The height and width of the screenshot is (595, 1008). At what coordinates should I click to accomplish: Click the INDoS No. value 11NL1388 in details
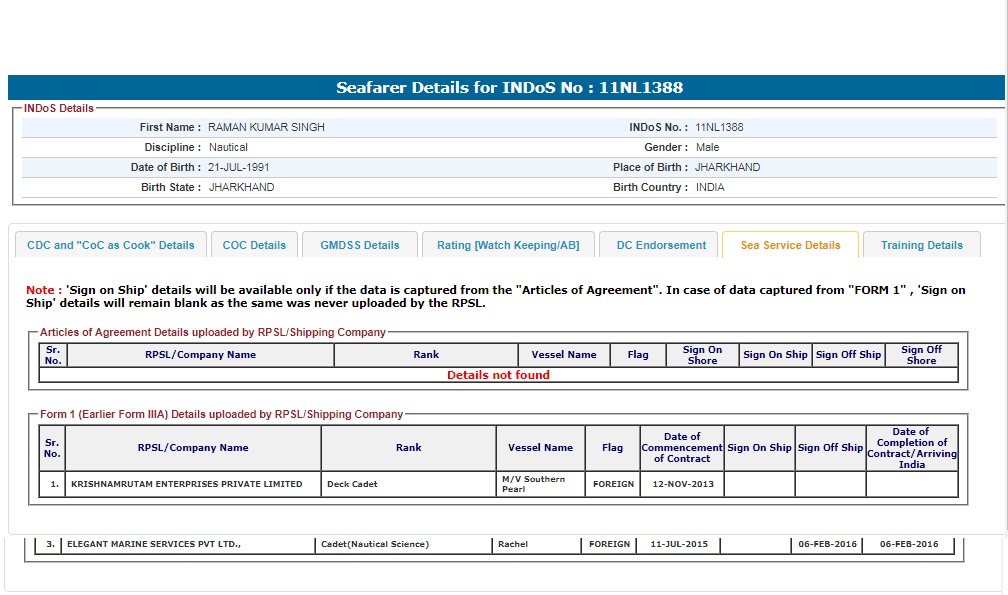719,128
